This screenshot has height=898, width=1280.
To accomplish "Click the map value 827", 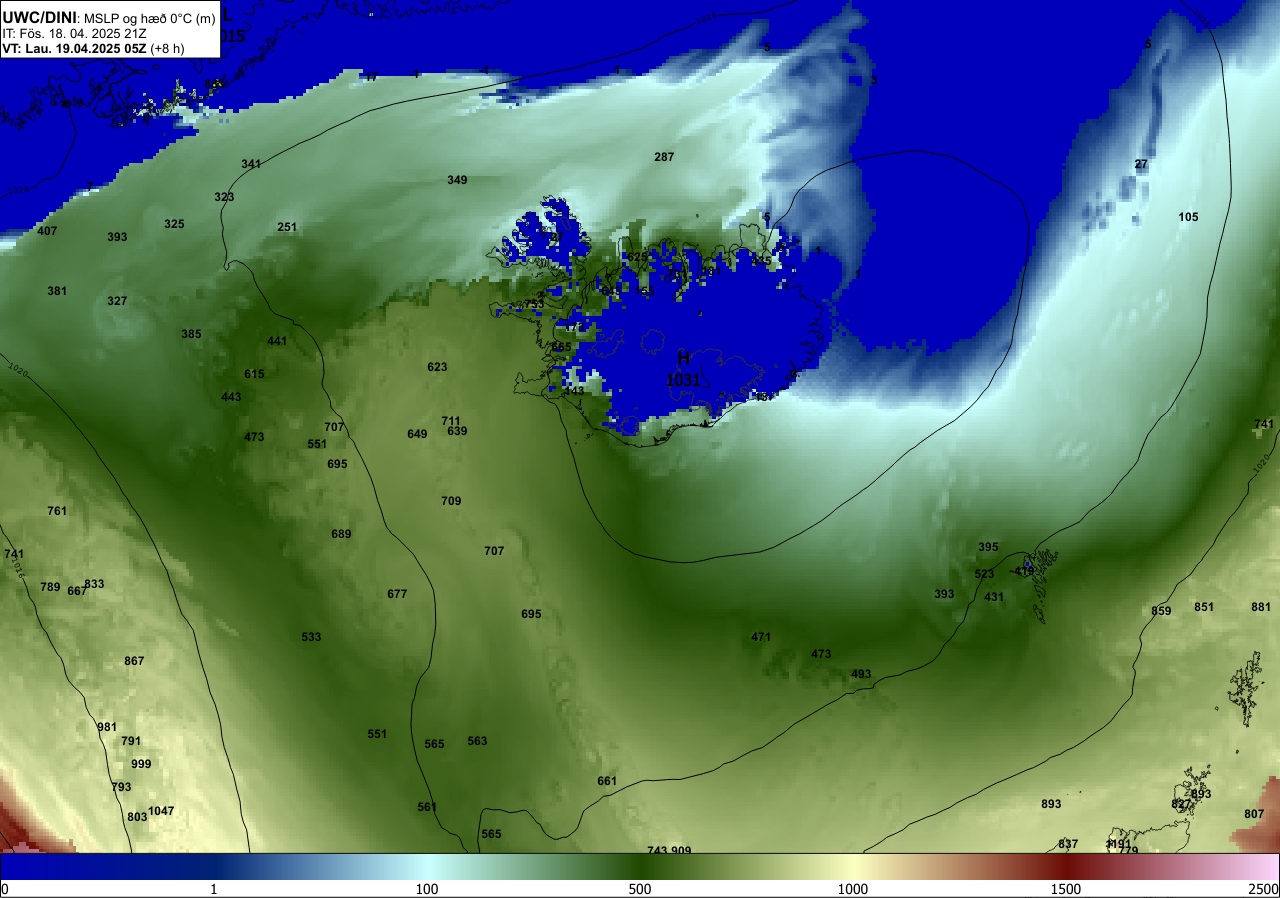I will [1181, 804].
